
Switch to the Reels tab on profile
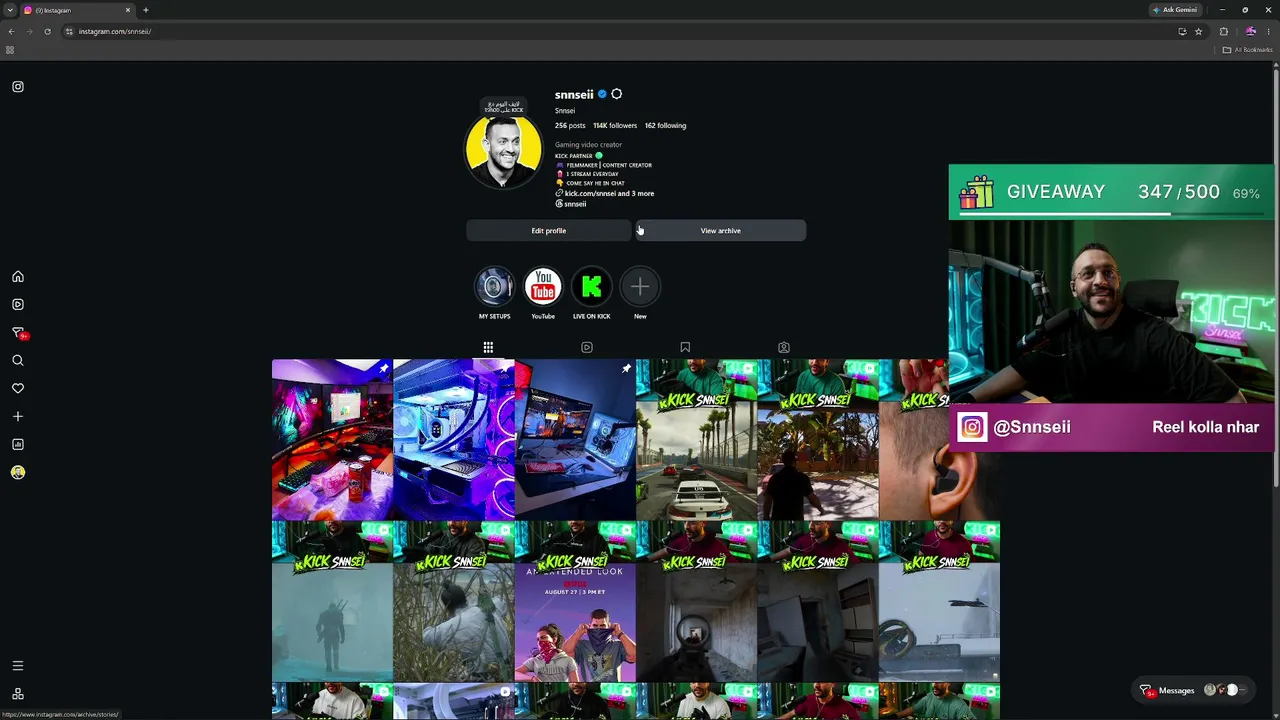[x=587, y=348]
